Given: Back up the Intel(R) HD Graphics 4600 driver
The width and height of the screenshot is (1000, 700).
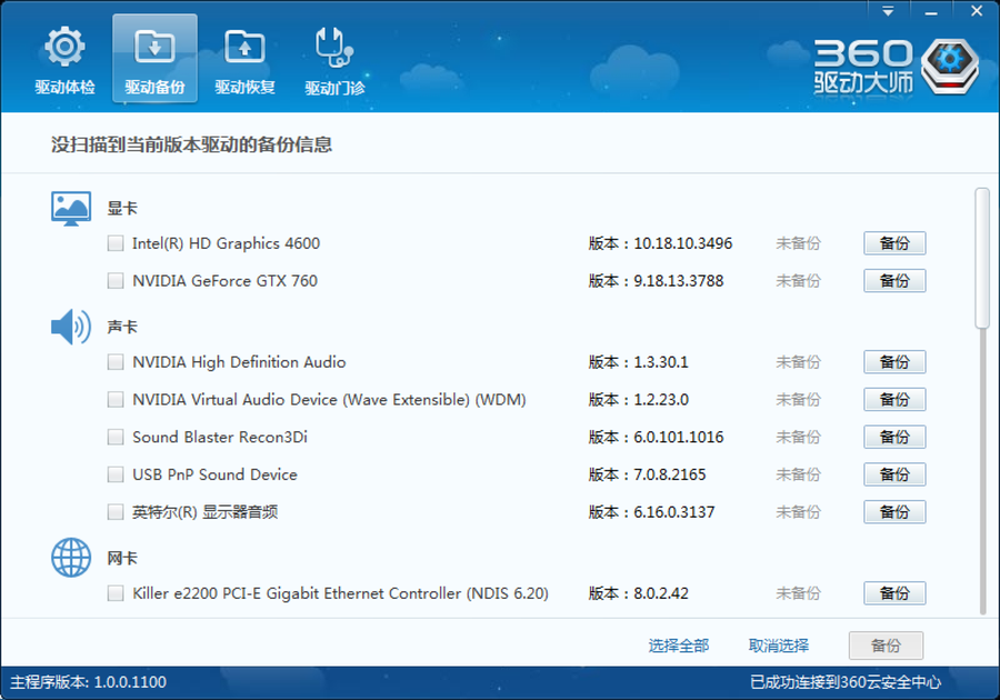Looking at the screenshot, I should [x=894, y=243].
